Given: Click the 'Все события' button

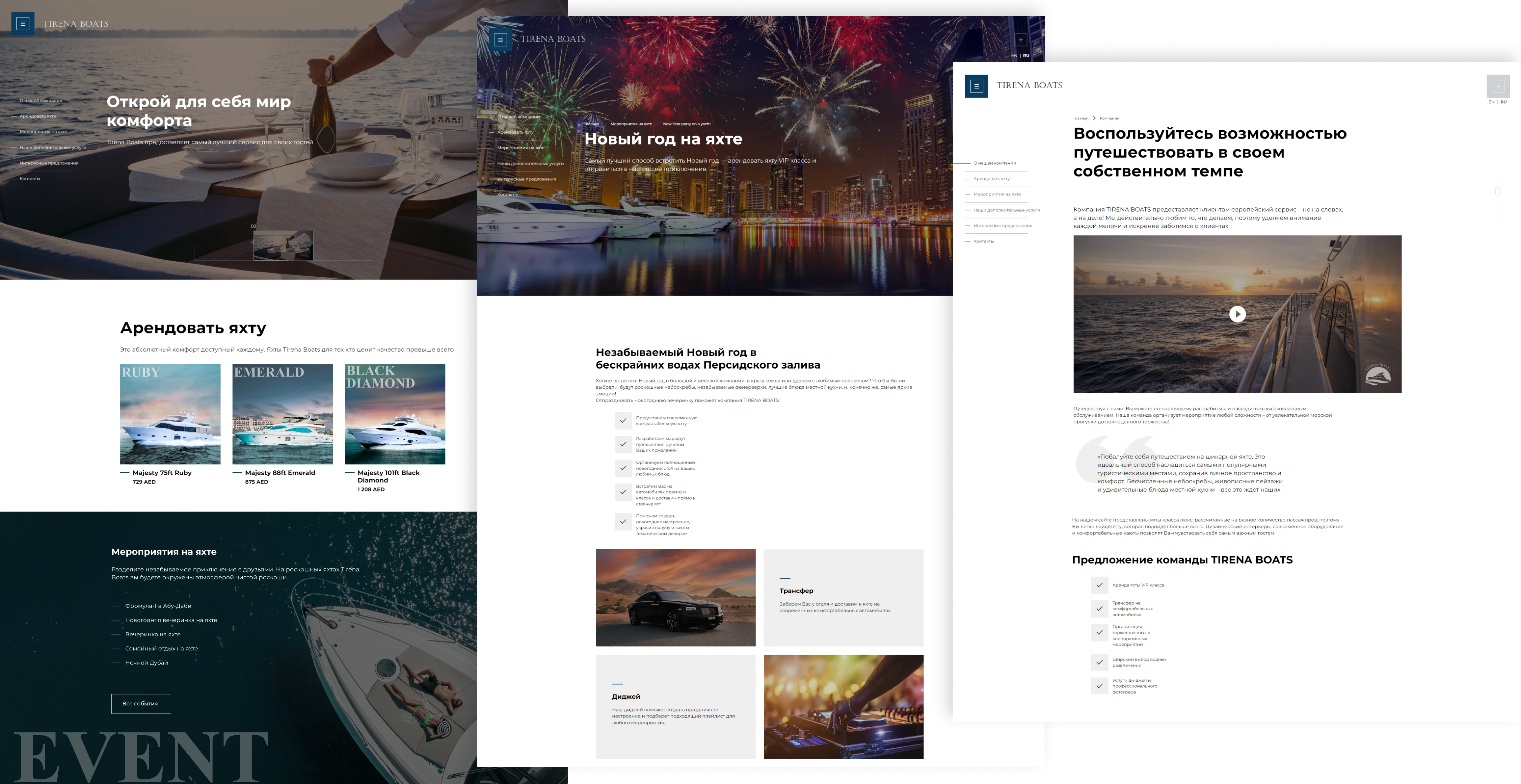Looking at the screenshot, I should (x=141, y=704).
